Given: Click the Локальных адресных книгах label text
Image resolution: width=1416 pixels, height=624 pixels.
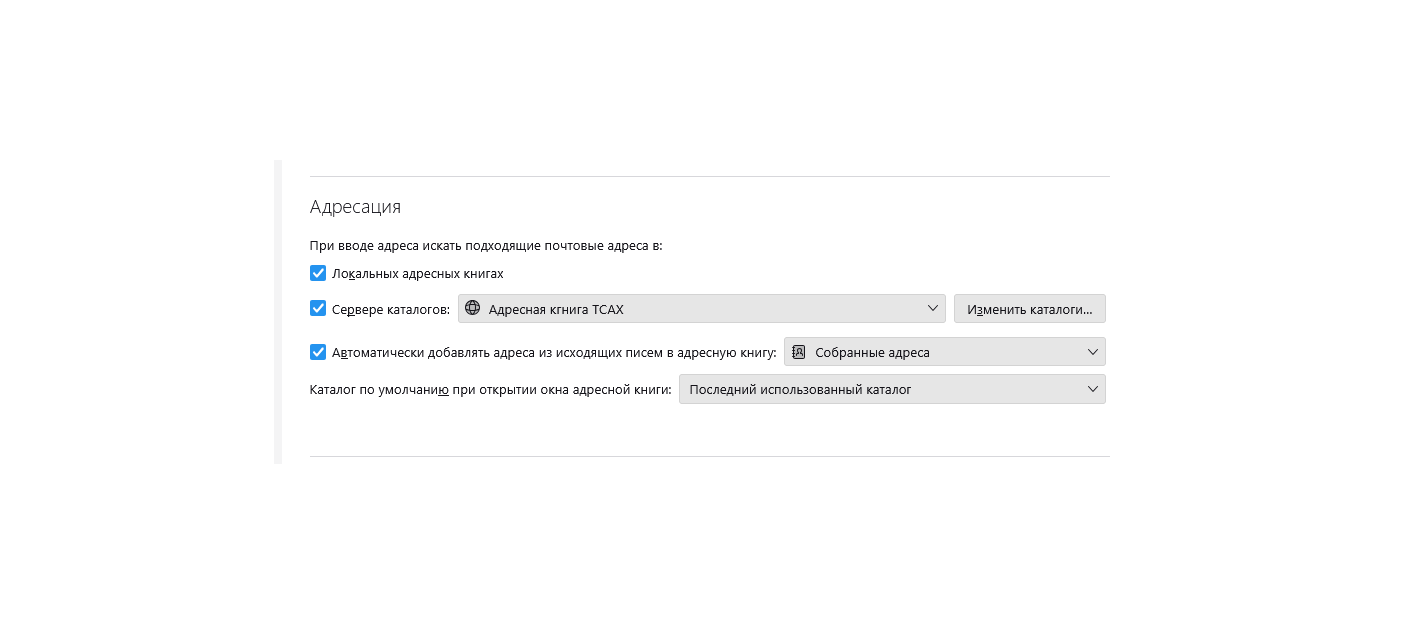Looking at the screenshot, I should click(x=417, y=274).
